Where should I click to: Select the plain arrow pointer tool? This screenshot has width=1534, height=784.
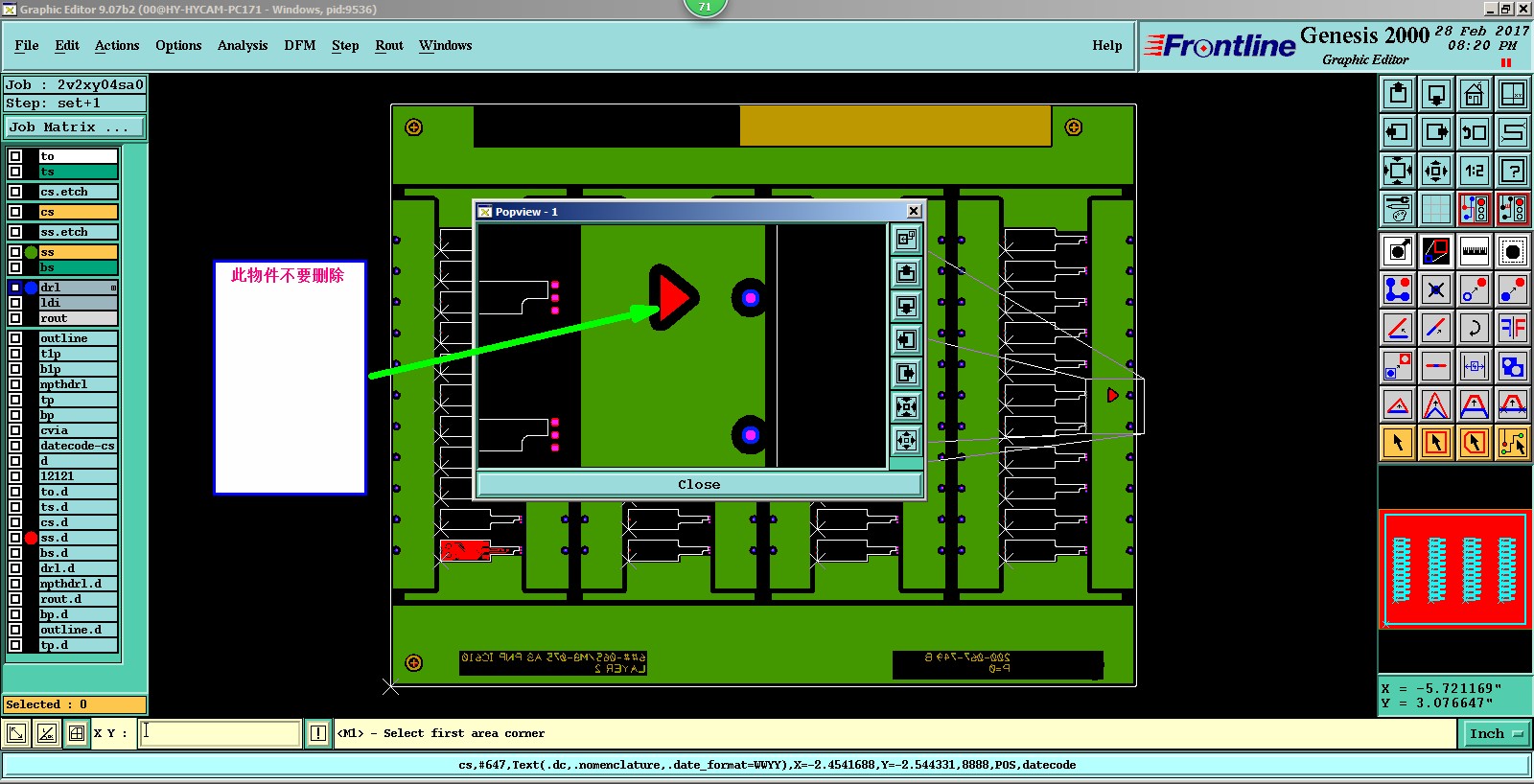tap(1398, 443)
